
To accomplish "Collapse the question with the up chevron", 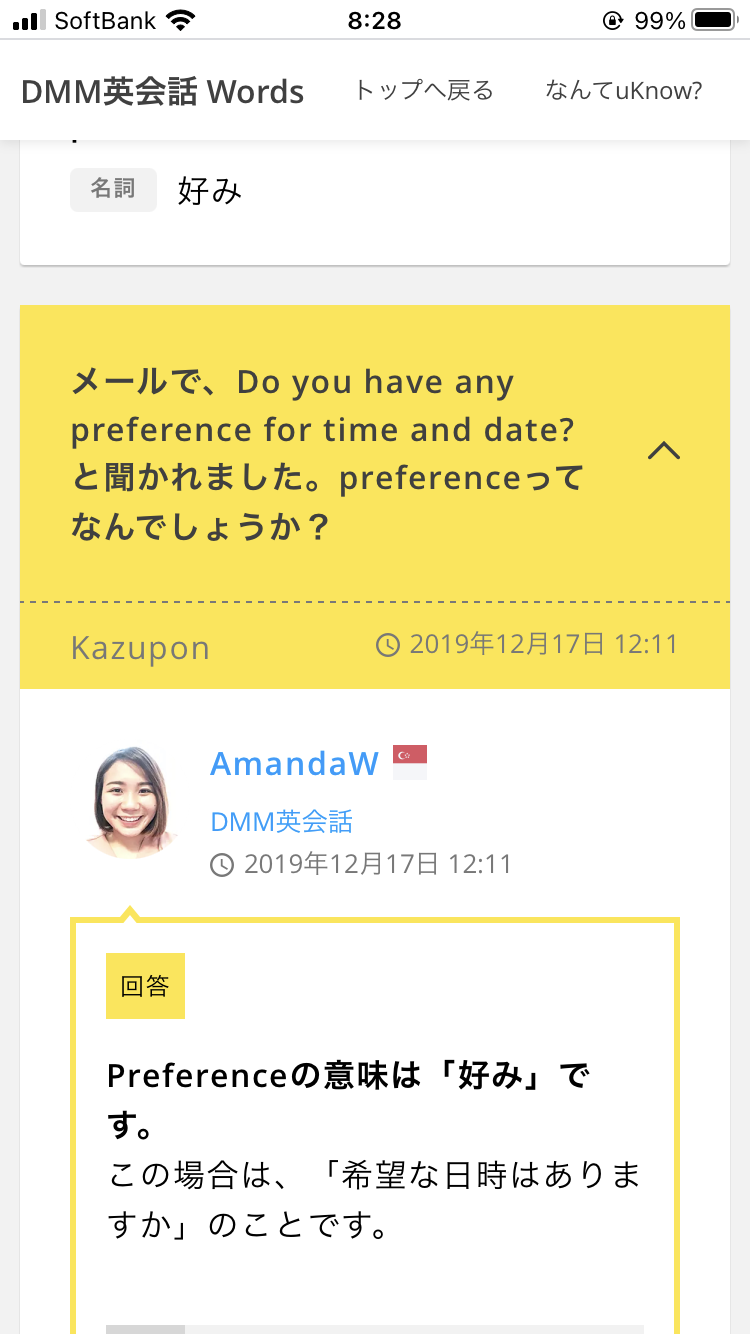I will click(664, 452).
